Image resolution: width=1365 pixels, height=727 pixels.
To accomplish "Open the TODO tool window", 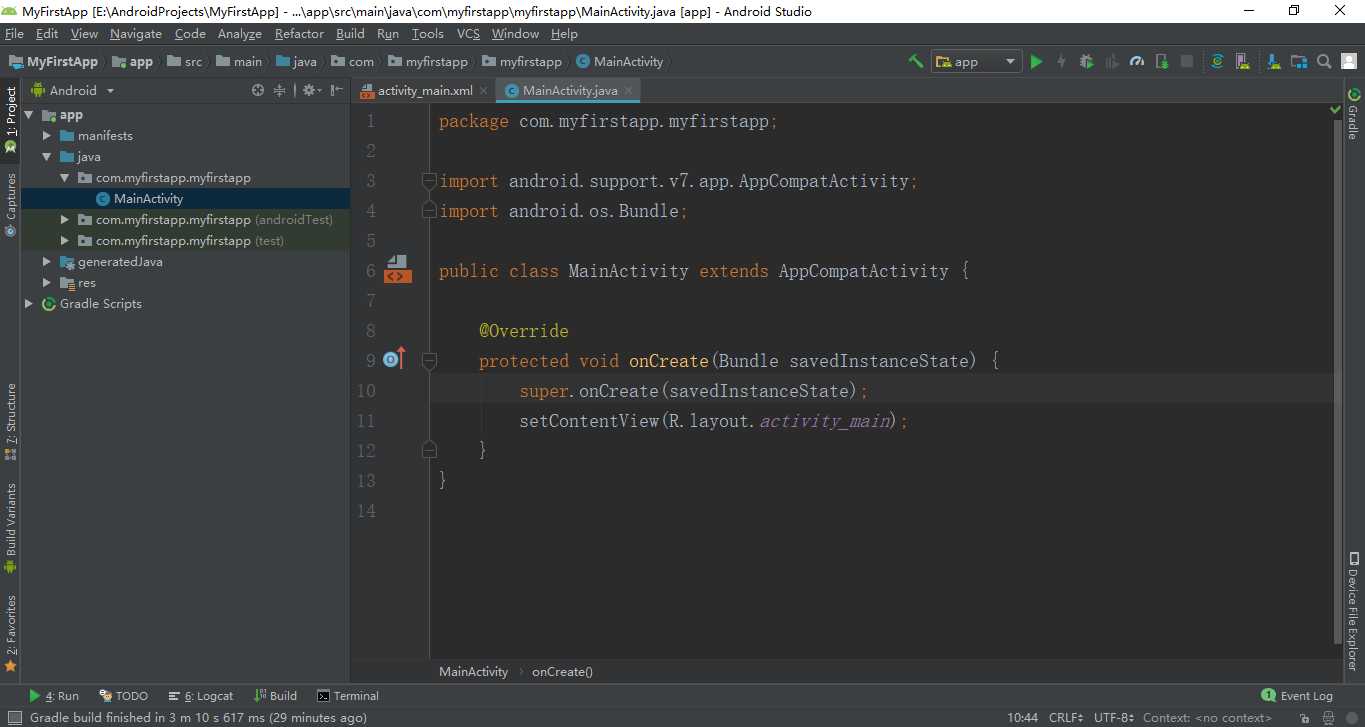I will pos(124,696).
